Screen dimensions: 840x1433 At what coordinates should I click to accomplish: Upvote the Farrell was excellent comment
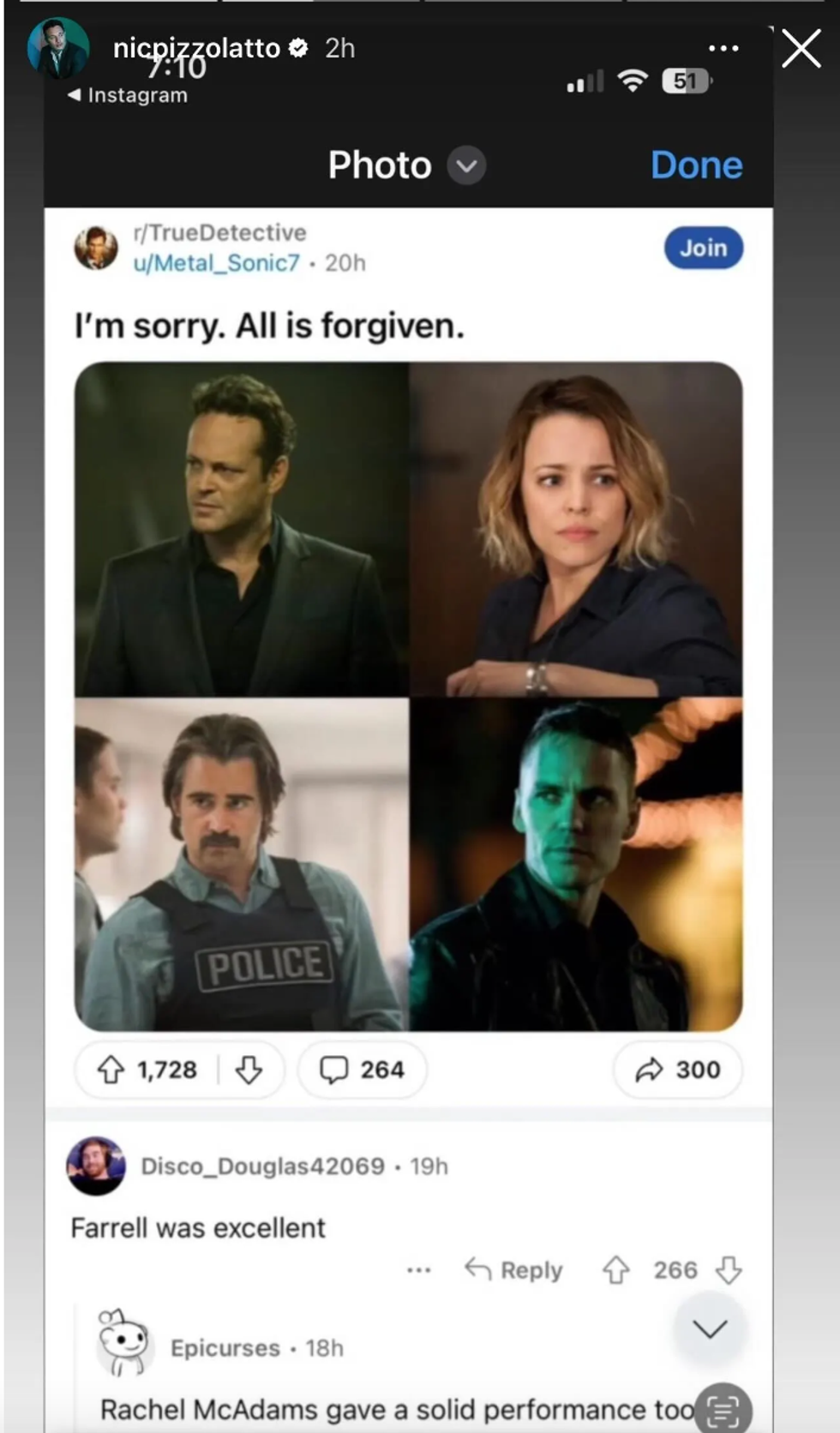615,1269
